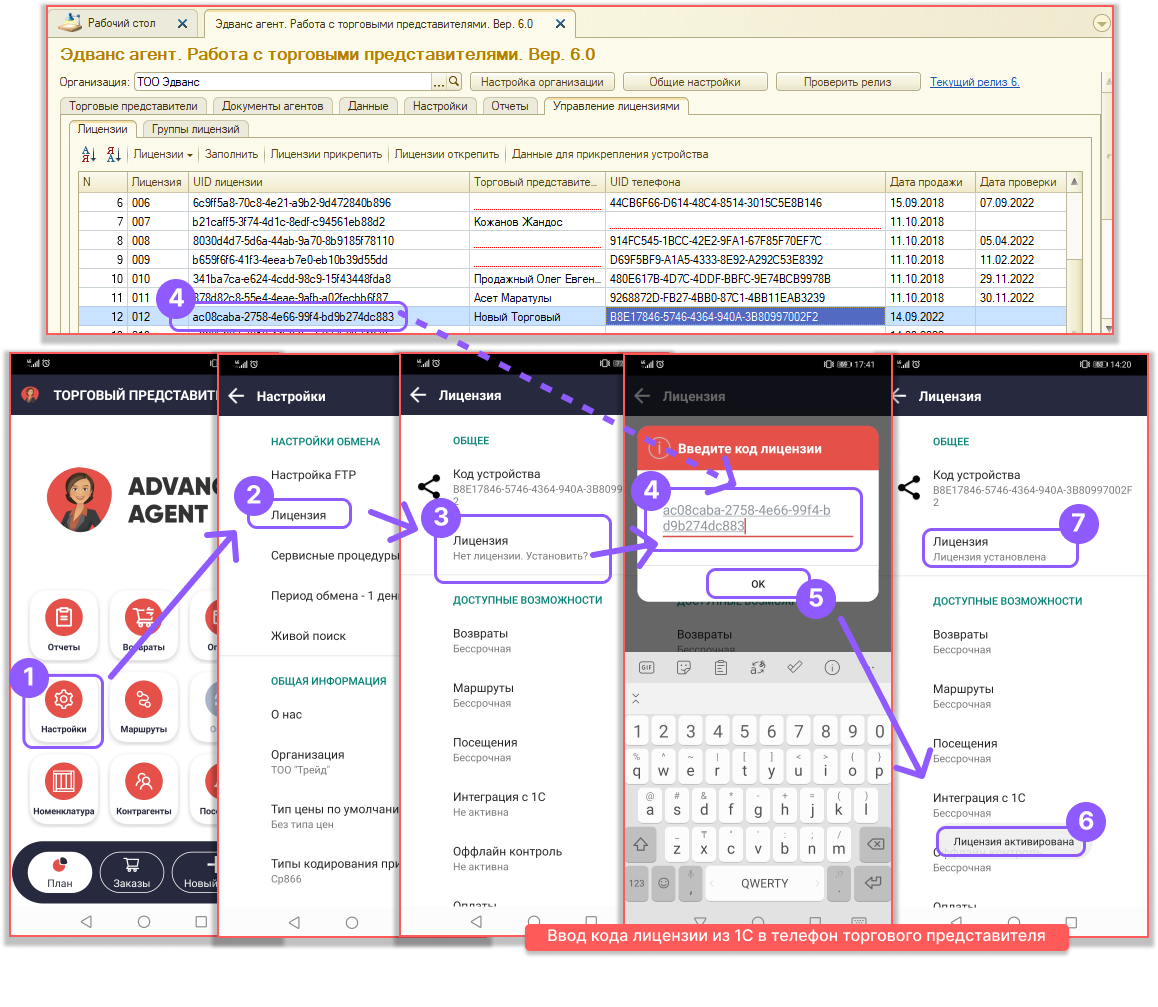
Task: Tap Настройка FTP in settings list
Action: pyautogui.click(x=313, y=475)
